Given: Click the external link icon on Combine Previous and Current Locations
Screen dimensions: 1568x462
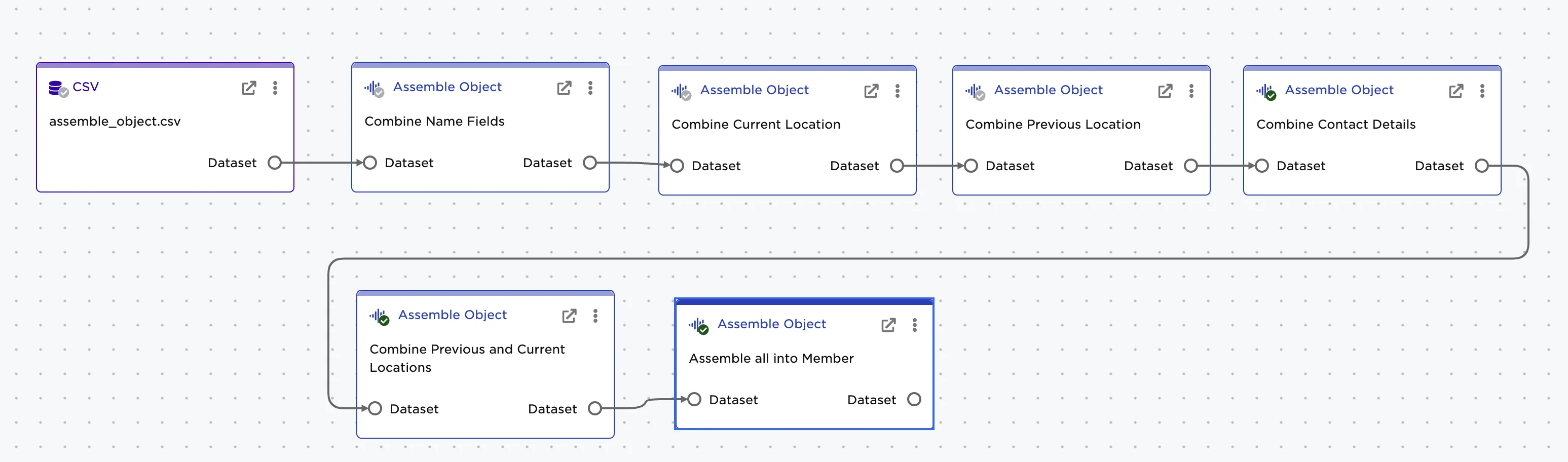Looking at the screenshot, I should click(569, 315).
